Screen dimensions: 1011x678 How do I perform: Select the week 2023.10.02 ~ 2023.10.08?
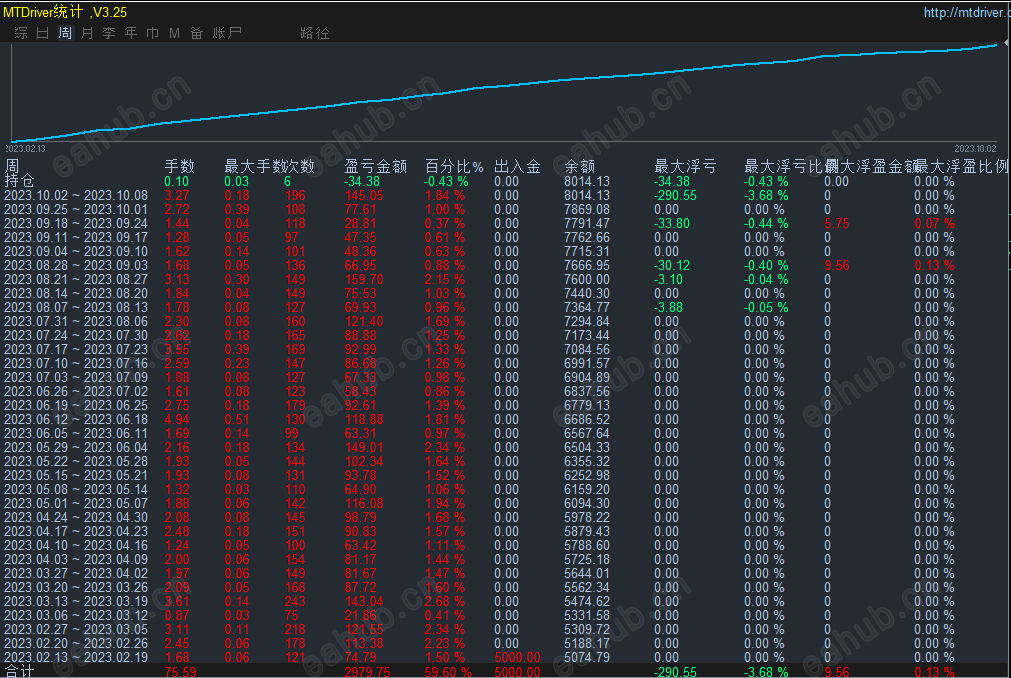(76, 195)
